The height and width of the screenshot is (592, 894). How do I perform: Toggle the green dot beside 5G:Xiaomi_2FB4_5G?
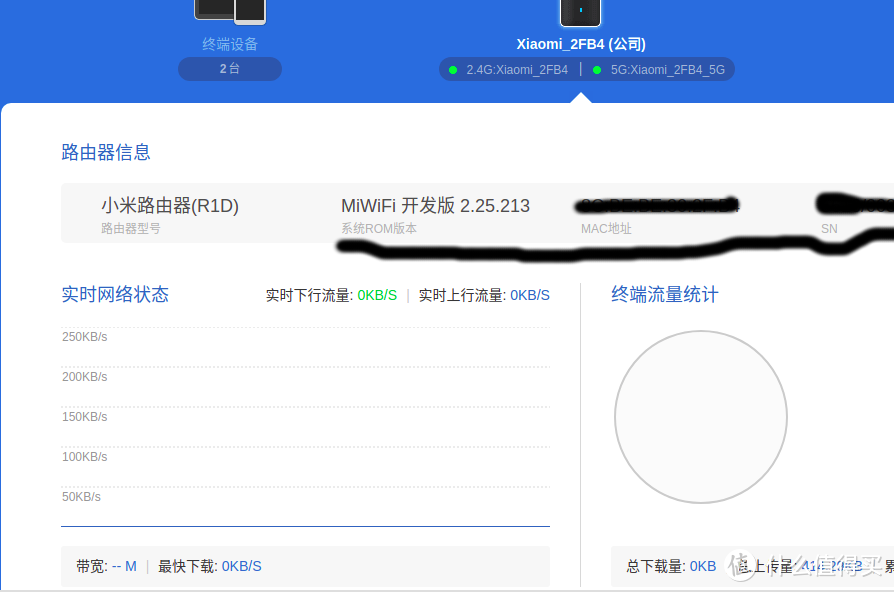pyautogui.click(x=597, y=70)
